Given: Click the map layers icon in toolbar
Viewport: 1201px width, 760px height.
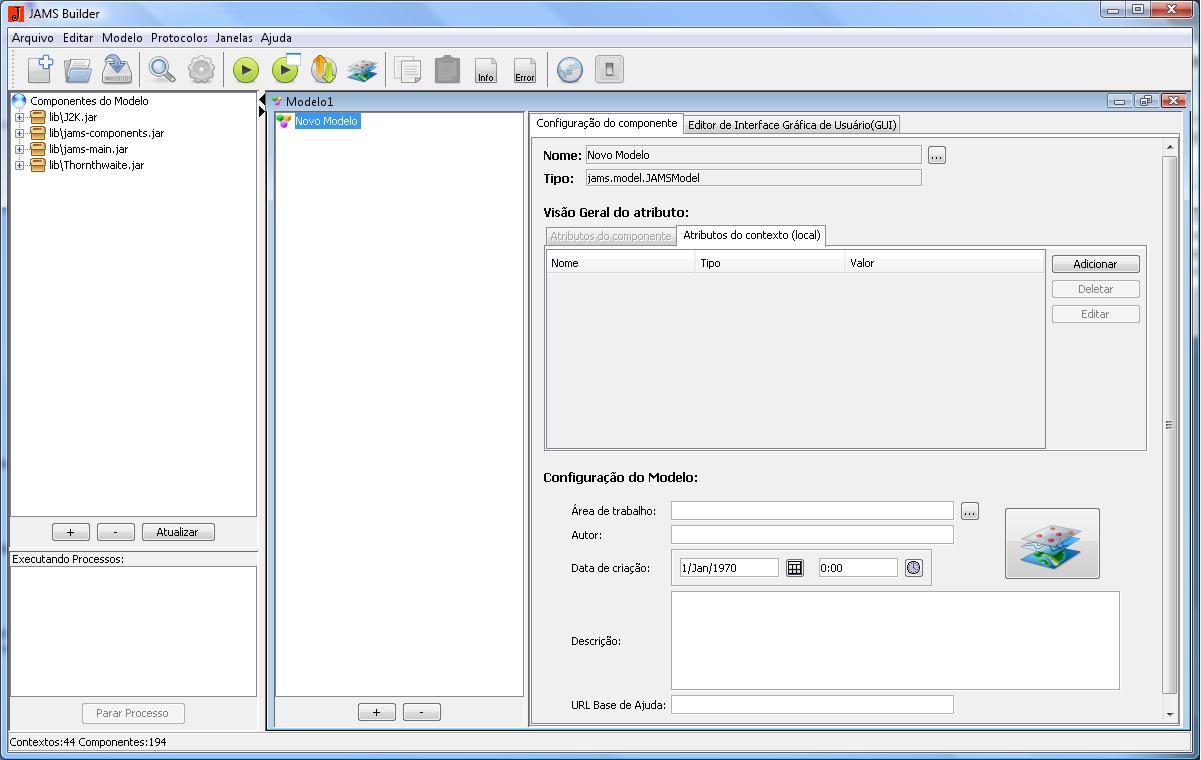Looking at the screenshot, I should [x=362, y=70].
